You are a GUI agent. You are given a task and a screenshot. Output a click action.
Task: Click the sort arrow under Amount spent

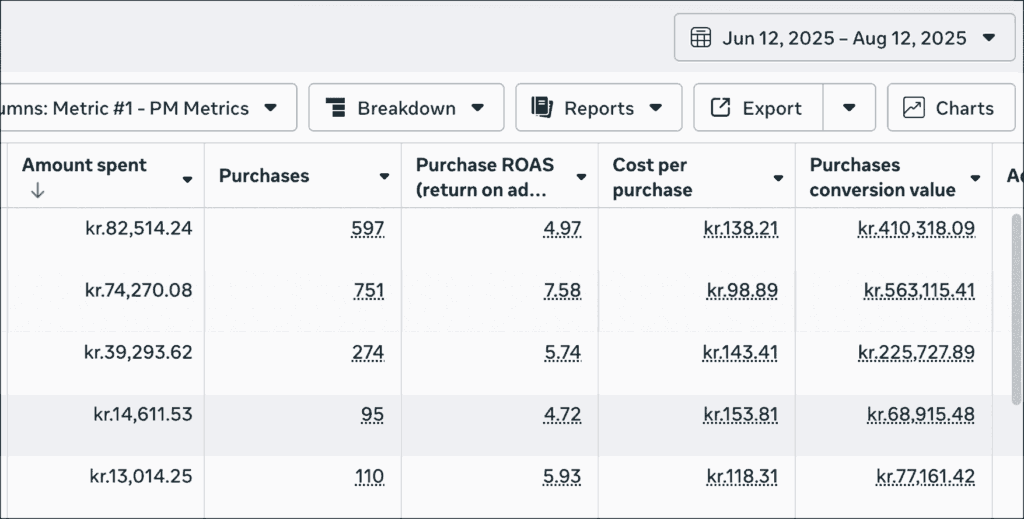[37, 190]
